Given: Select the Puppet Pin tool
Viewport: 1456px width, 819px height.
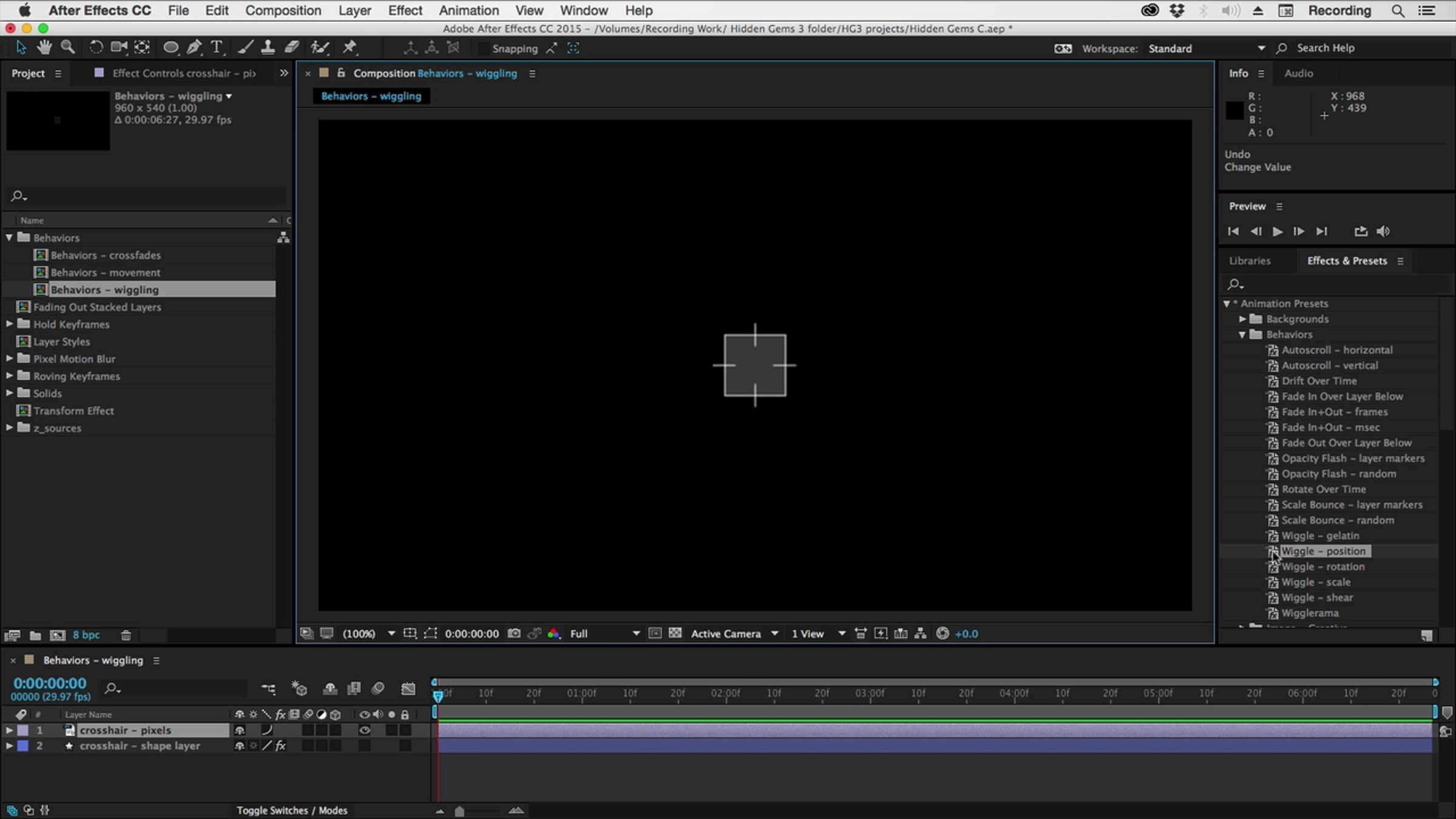Looking at the screenshot, I should click(349, 47).
